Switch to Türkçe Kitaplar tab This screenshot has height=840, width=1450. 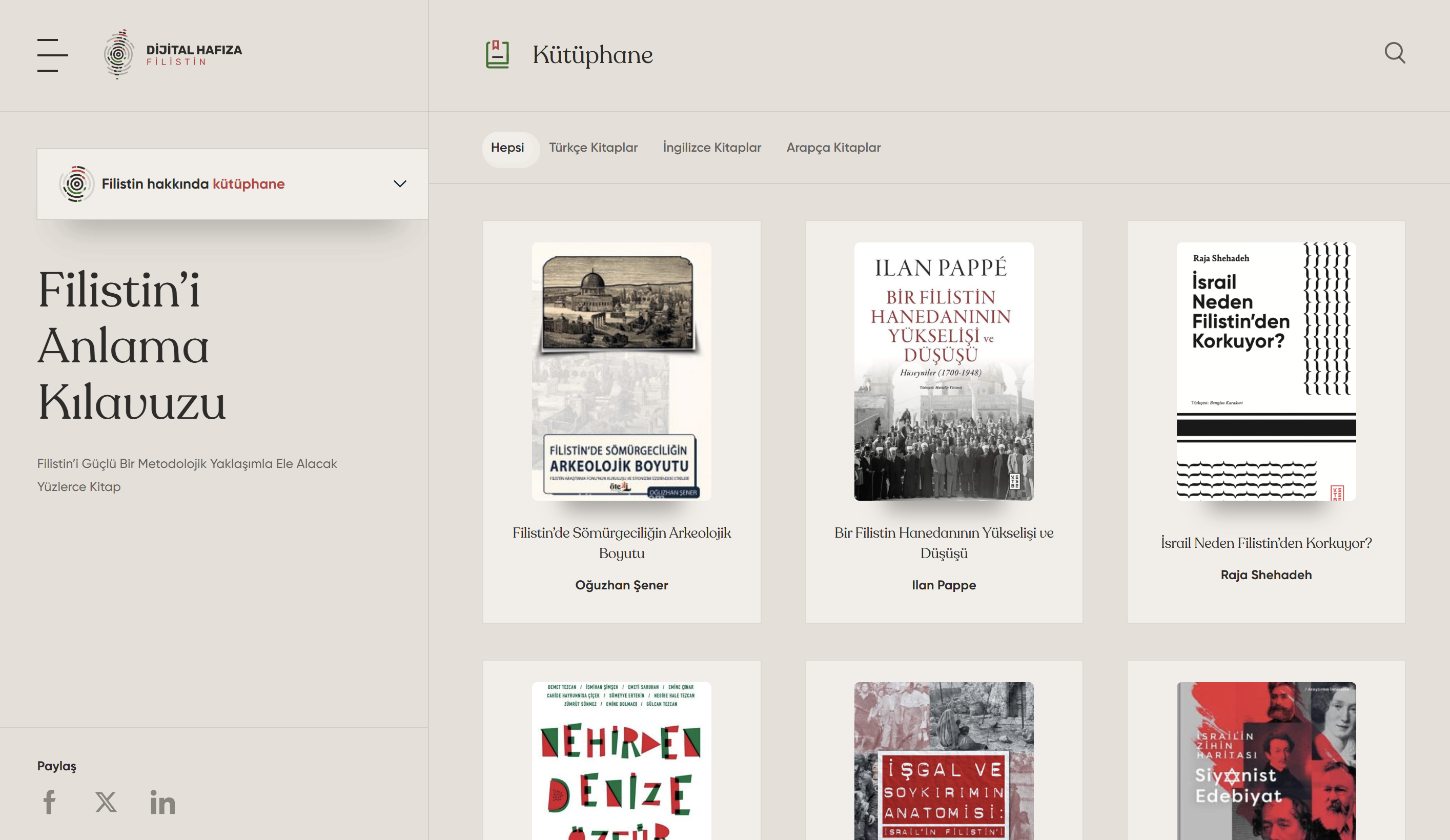tap(593, 148)
